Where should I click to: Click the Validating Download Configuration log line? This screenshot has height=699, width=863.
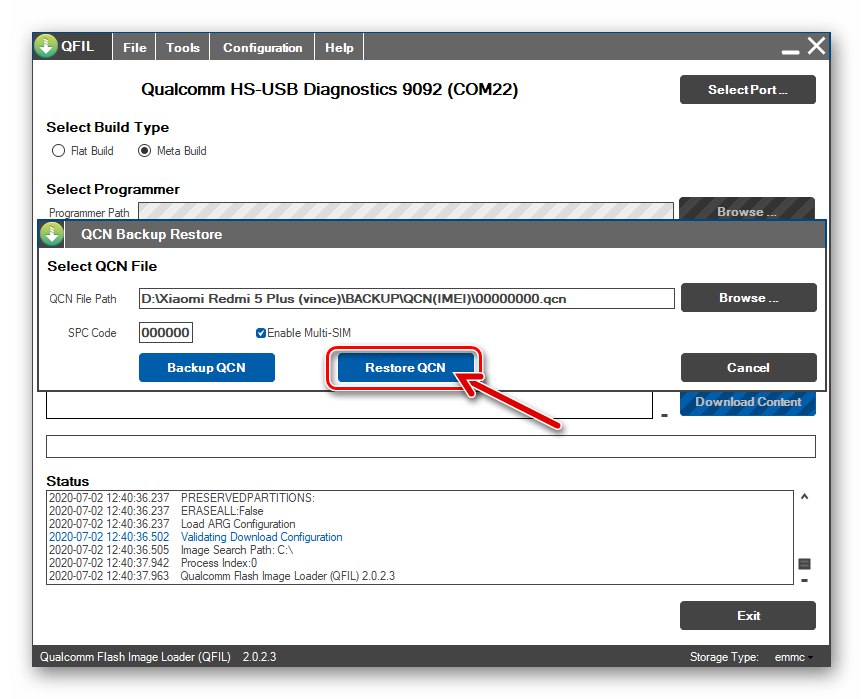tap(195, 537)
